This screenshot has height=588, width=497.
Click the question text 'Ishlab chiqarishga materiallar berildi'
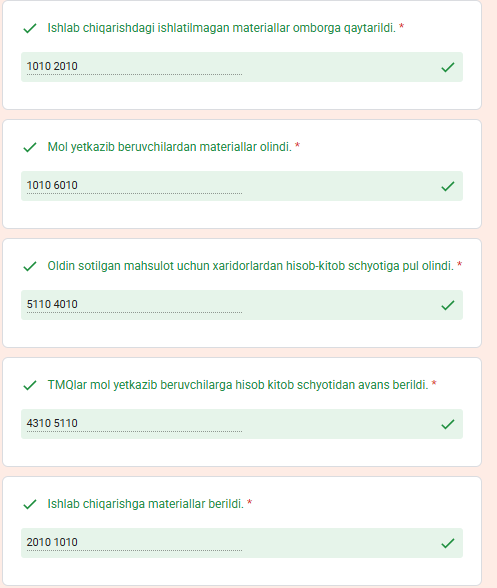coord(146,504)
